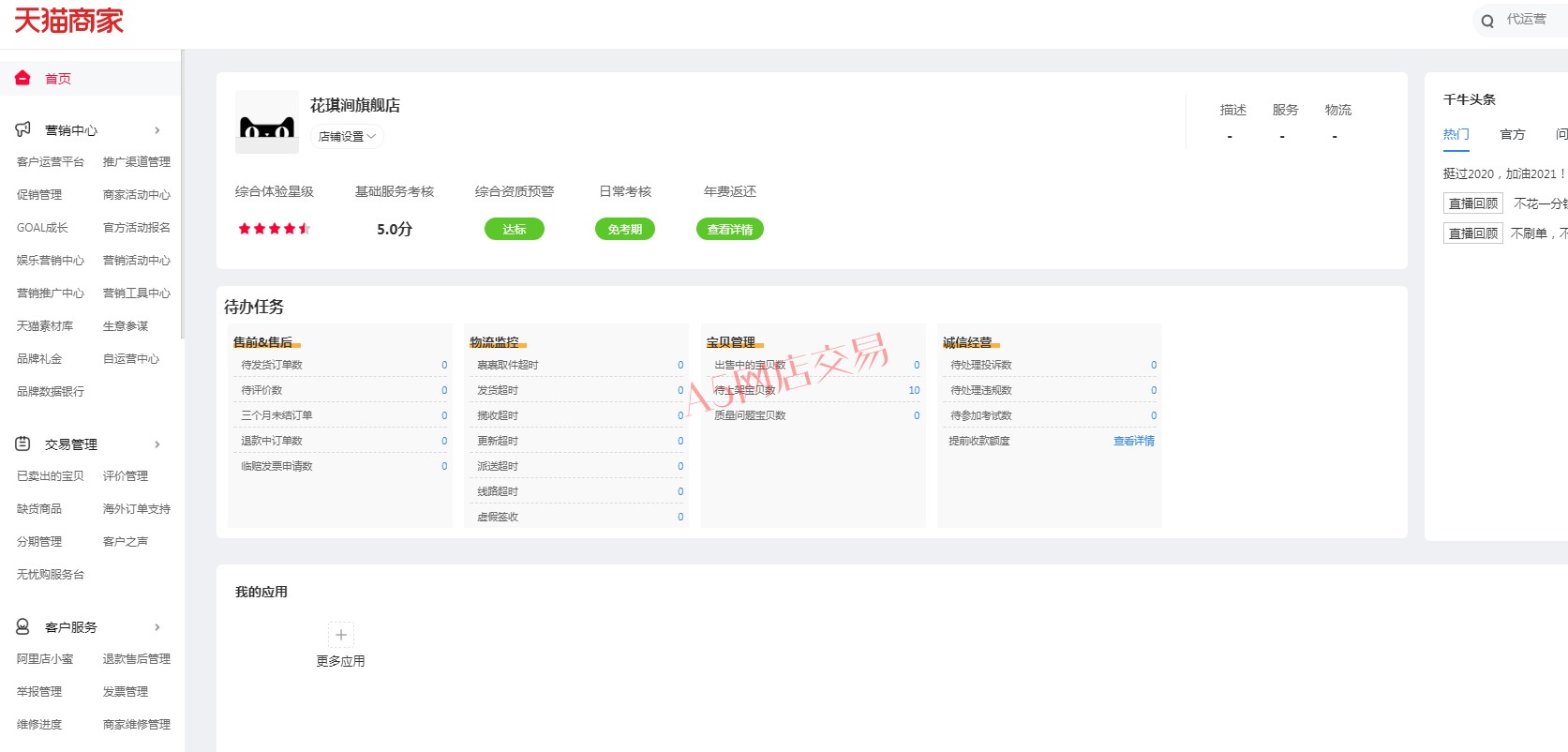This screenshot has height=752, width=1568.
Task: Click the Tmall cat shop avatar
Action: coord(266,122)
